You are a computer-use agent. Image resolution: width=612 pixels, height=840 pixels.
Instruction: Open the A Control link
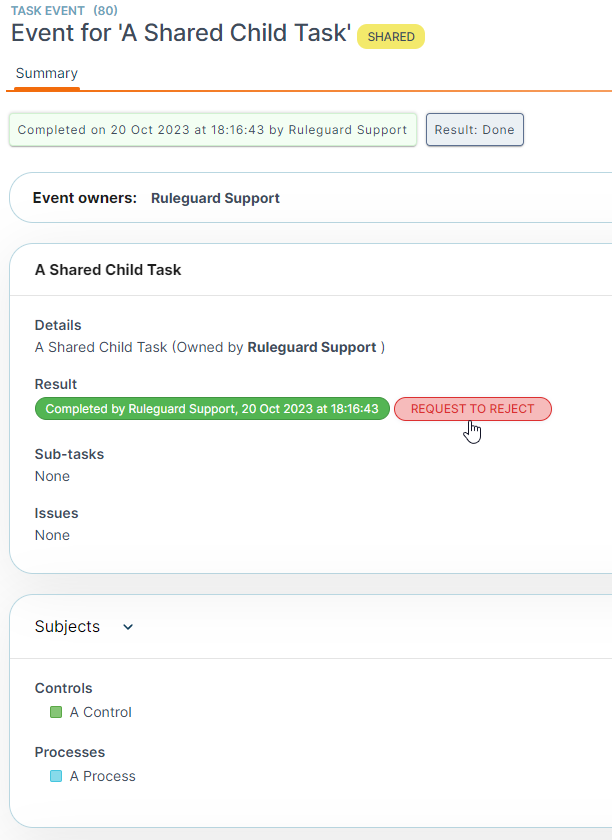(101, 712)
